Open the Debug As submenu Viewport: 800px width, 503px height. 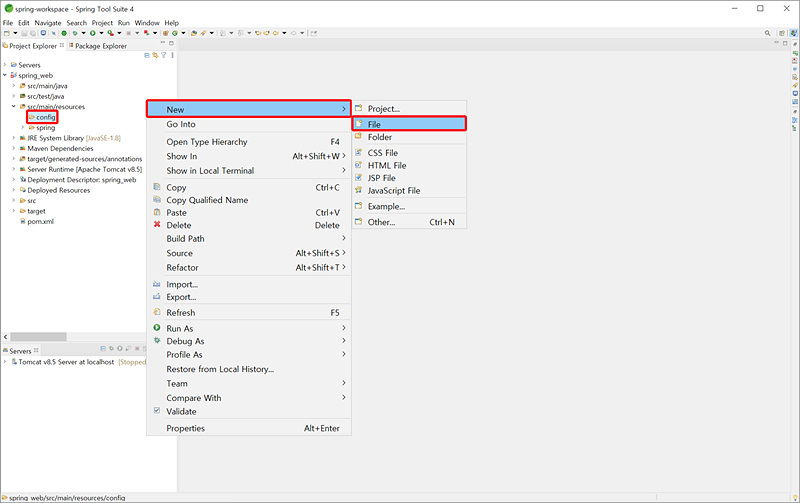pyautogui.click(x=249, y=341)
